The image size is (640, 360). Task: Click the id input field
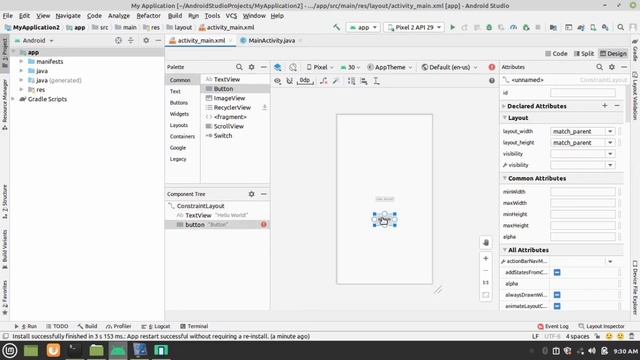[582, 93]
